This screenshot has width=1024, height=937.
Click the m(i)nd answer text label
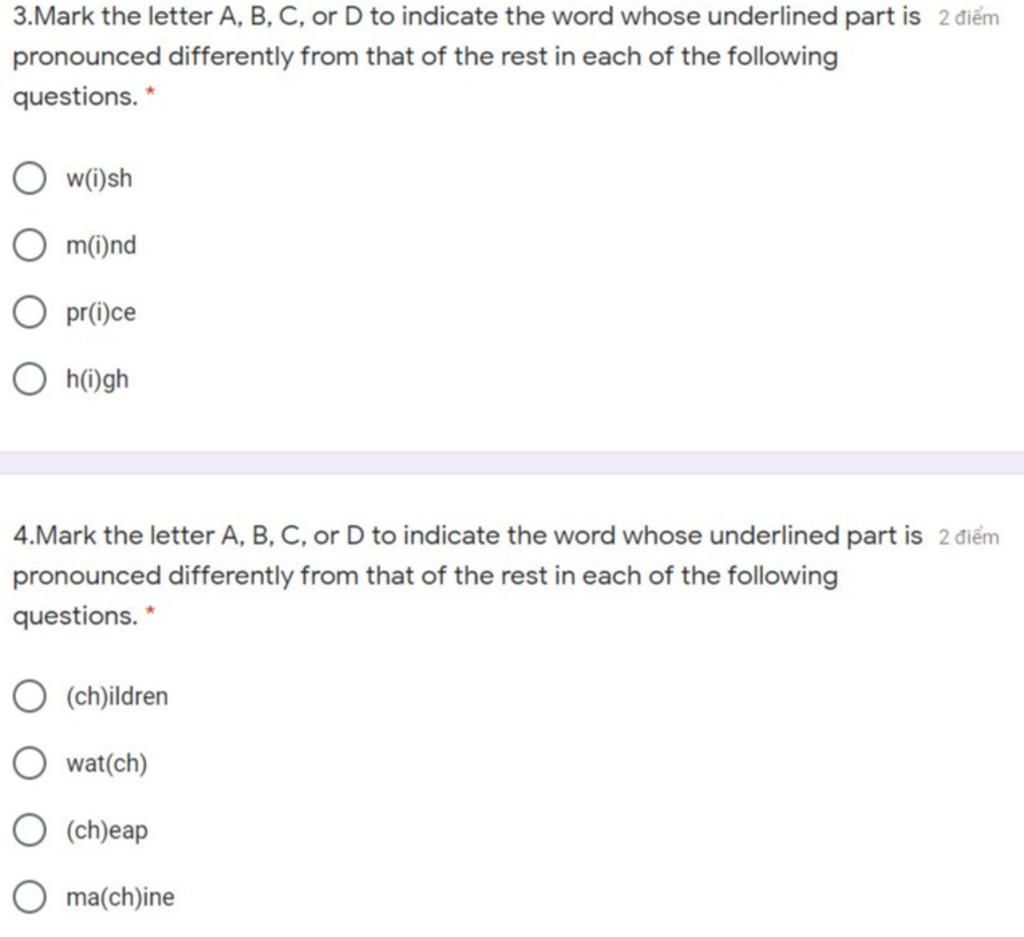point(101,246)
